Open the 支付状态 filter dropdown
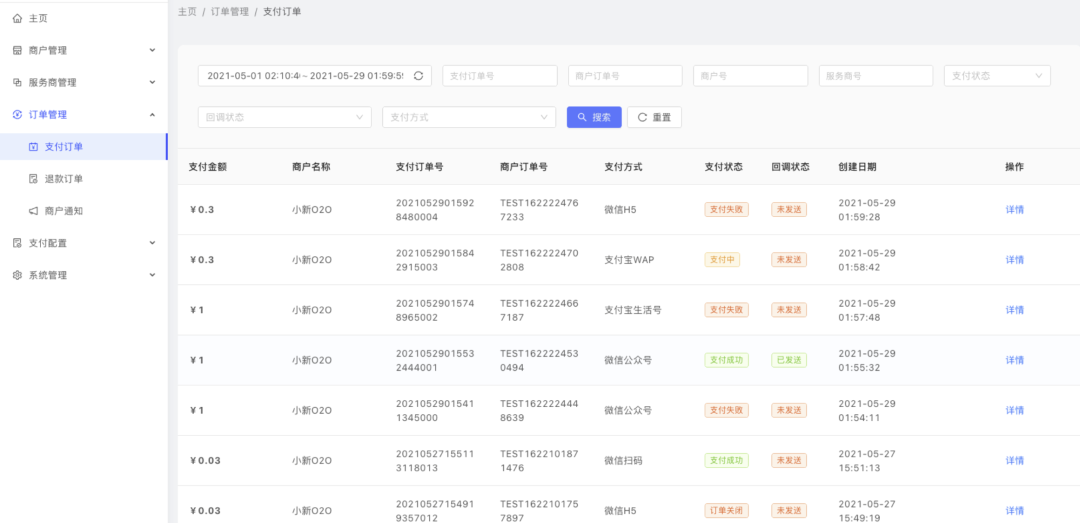The width and height of the screenshot is (1080, 523). point(996,76)
